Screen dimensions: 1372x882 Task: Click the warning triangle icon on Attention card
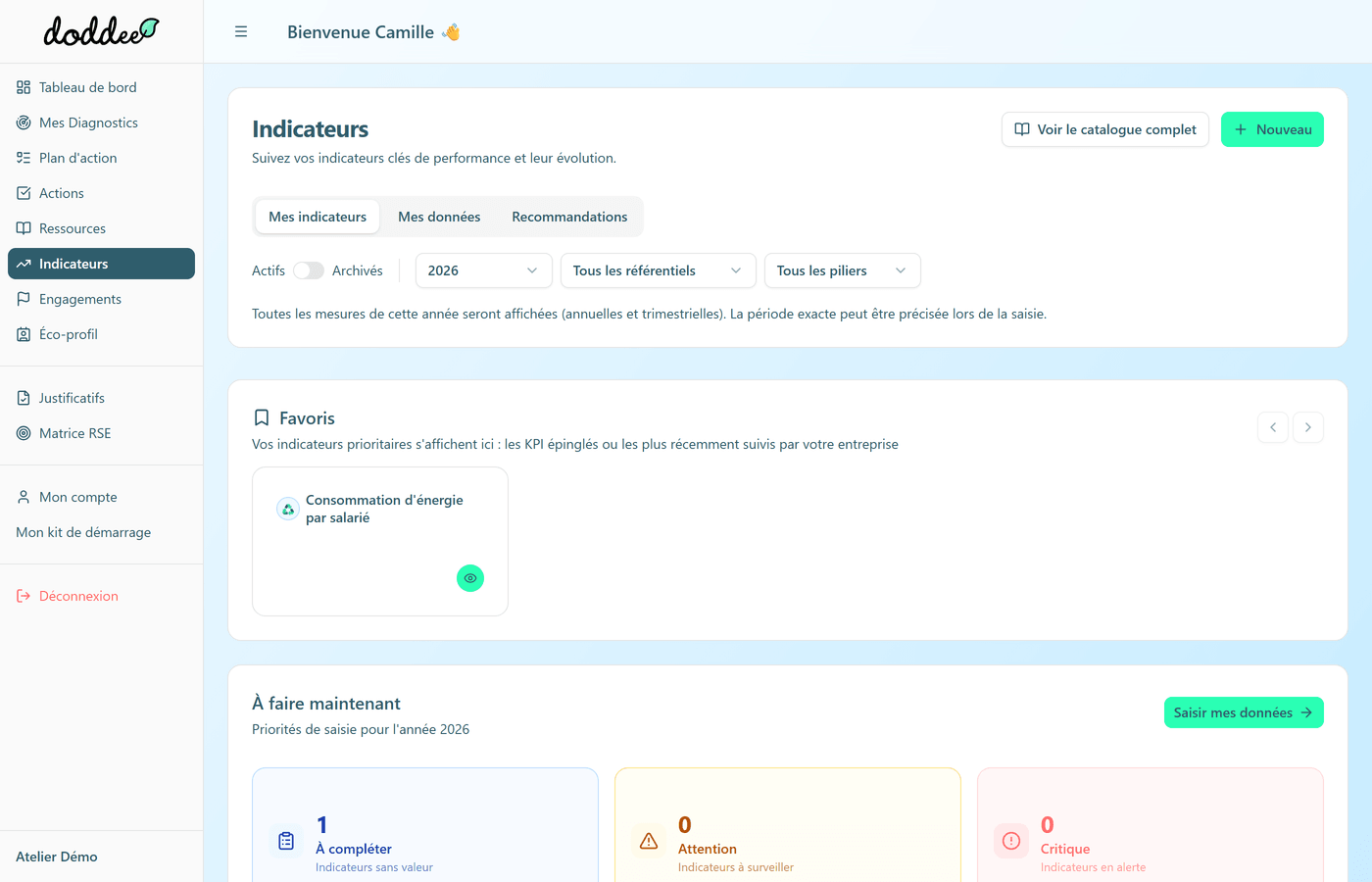(x=649, y=841)
